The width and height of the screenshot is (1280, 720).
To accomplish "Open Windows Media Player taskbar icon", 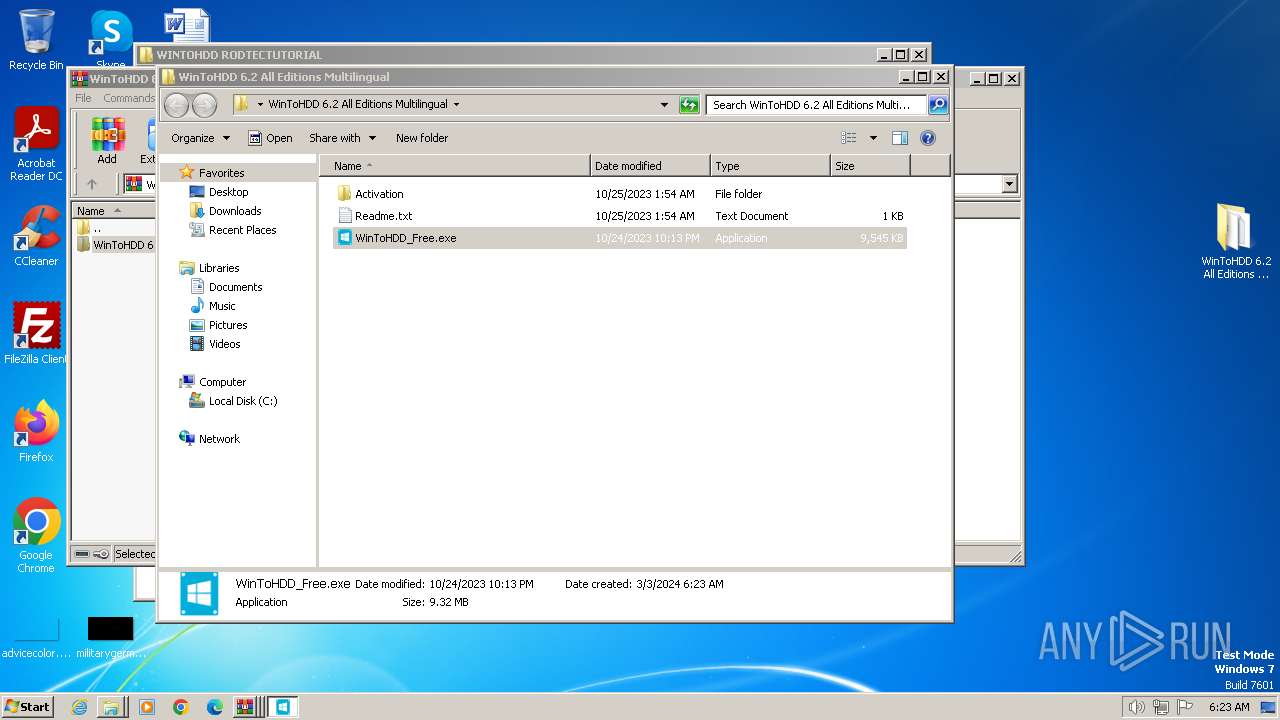I will (x=147, y=707).
